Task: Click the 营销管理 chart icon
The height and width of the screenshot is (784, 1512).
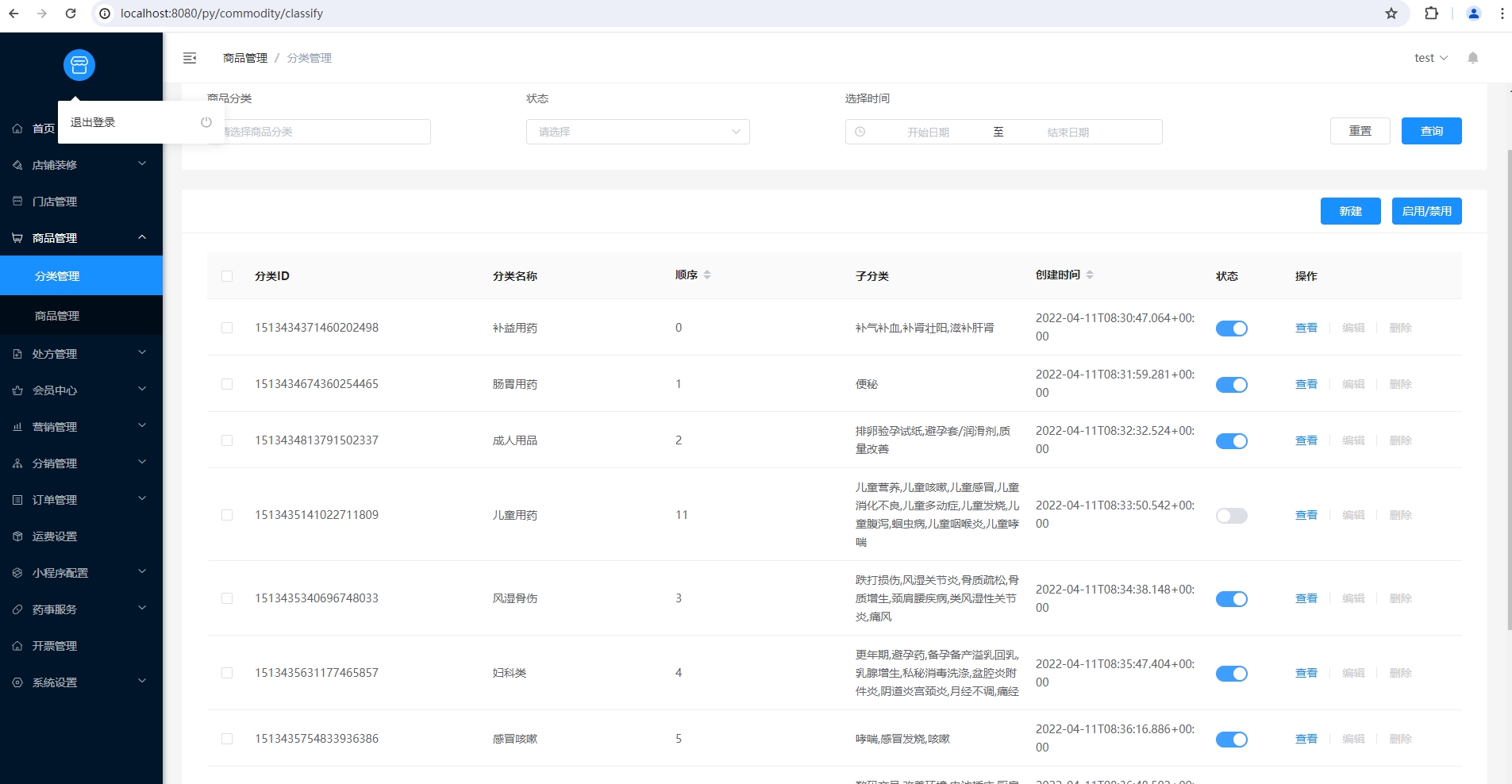Action: point(17,427)
